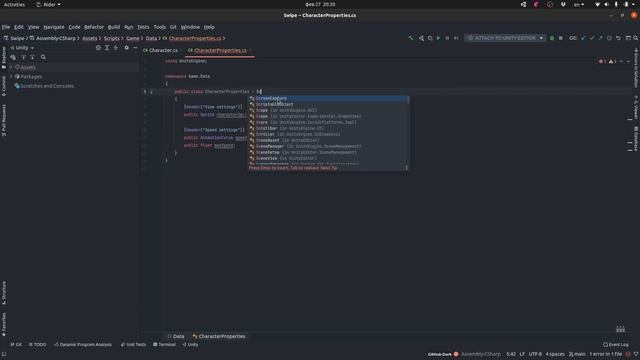
Task: Open the Navigate menu
Action: tap(54, 27)
